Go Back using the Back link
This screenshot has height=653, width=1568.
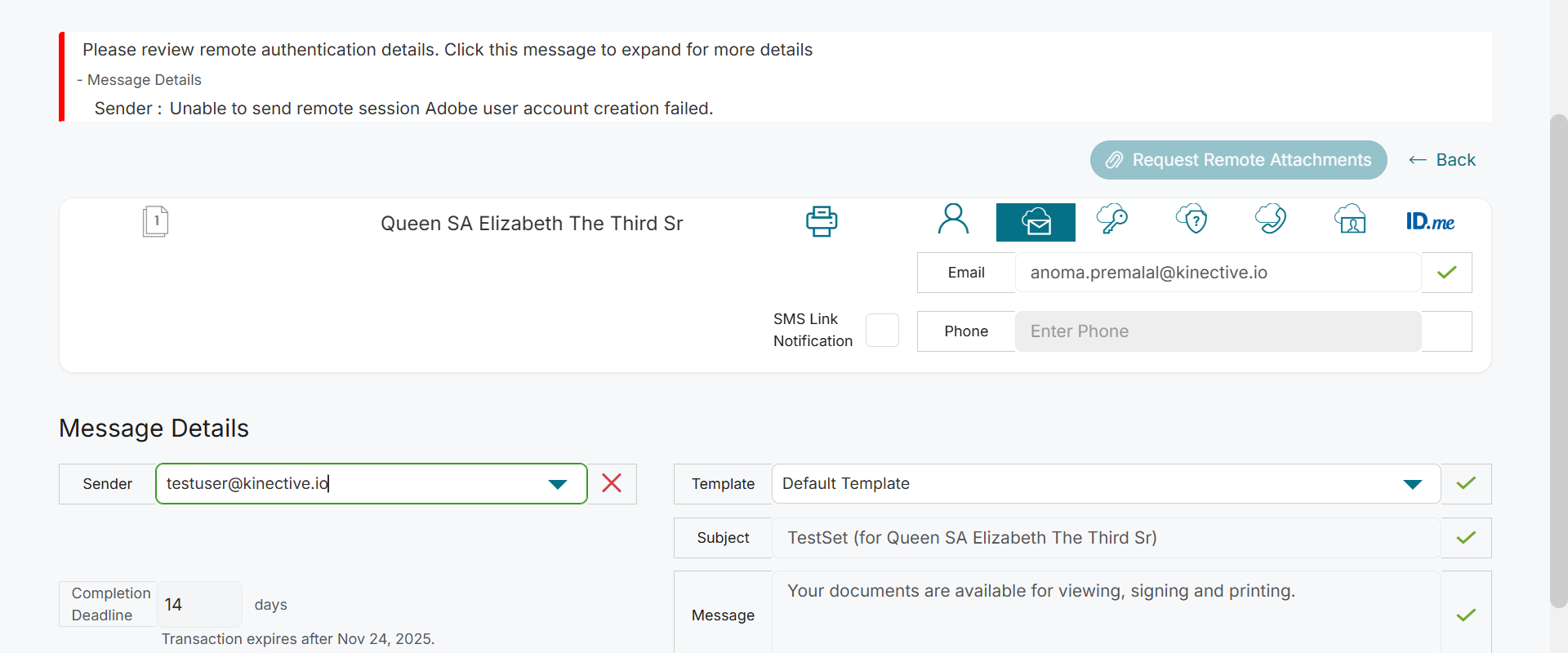[1443, 160]
